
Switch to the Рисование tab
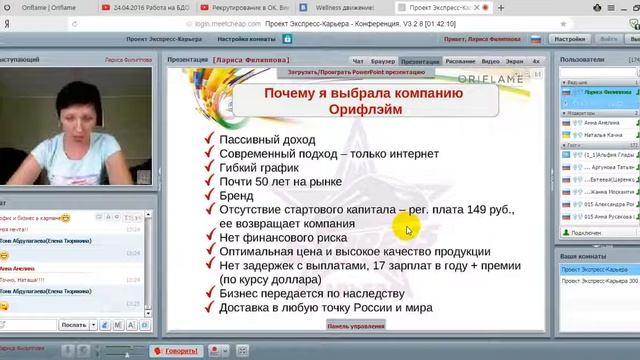(x=460, y=61)
